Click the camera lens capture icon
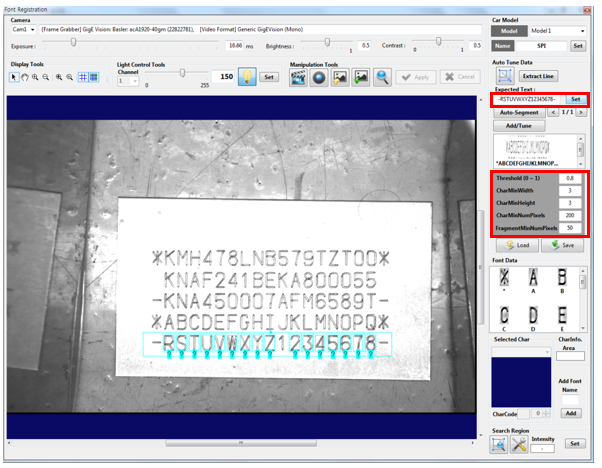The height and width of the screenshot is (468, 602). pos(319,77)
